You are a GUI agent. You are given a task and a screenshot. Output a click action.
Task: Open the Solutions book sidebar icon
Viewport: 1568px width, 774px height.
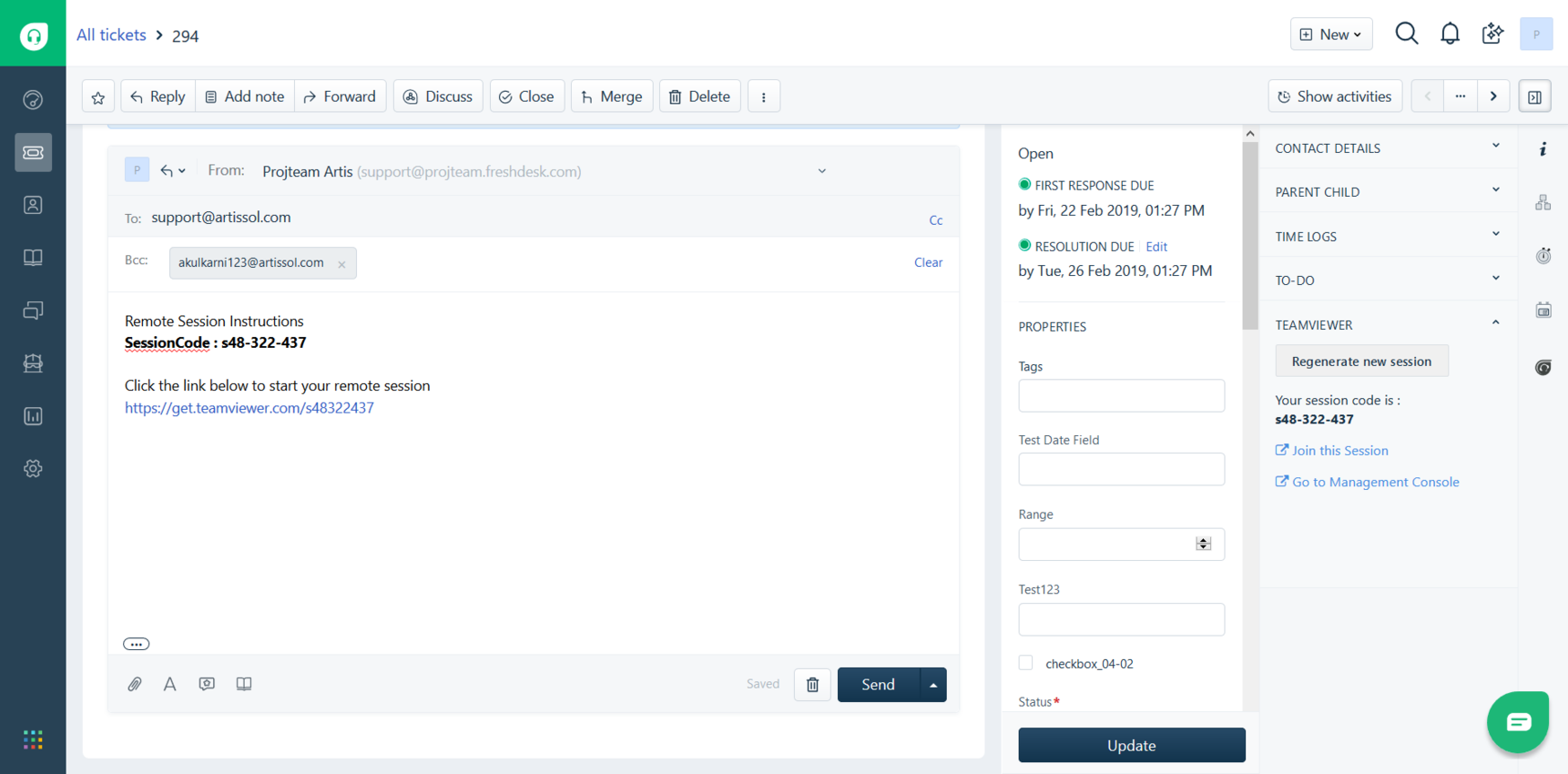[33, 258]
